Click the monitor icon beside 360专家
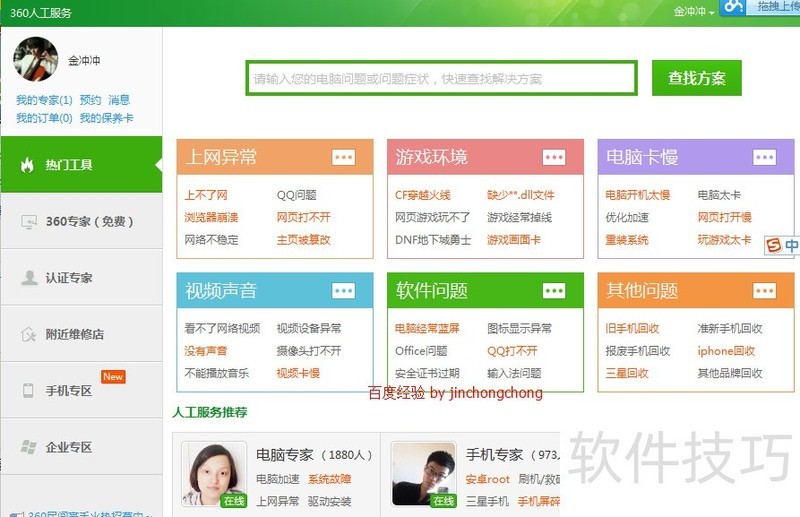The image size is (800, 517). click(29, 222)
